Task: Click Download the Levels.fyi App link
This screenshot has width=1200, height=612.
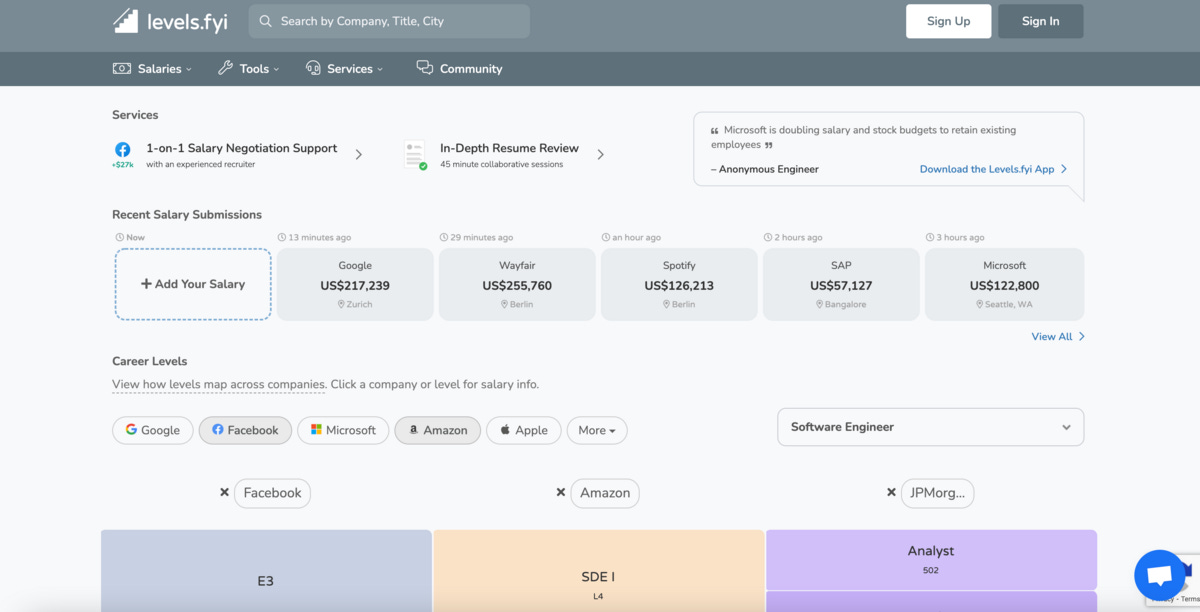Action: [993, 169]
